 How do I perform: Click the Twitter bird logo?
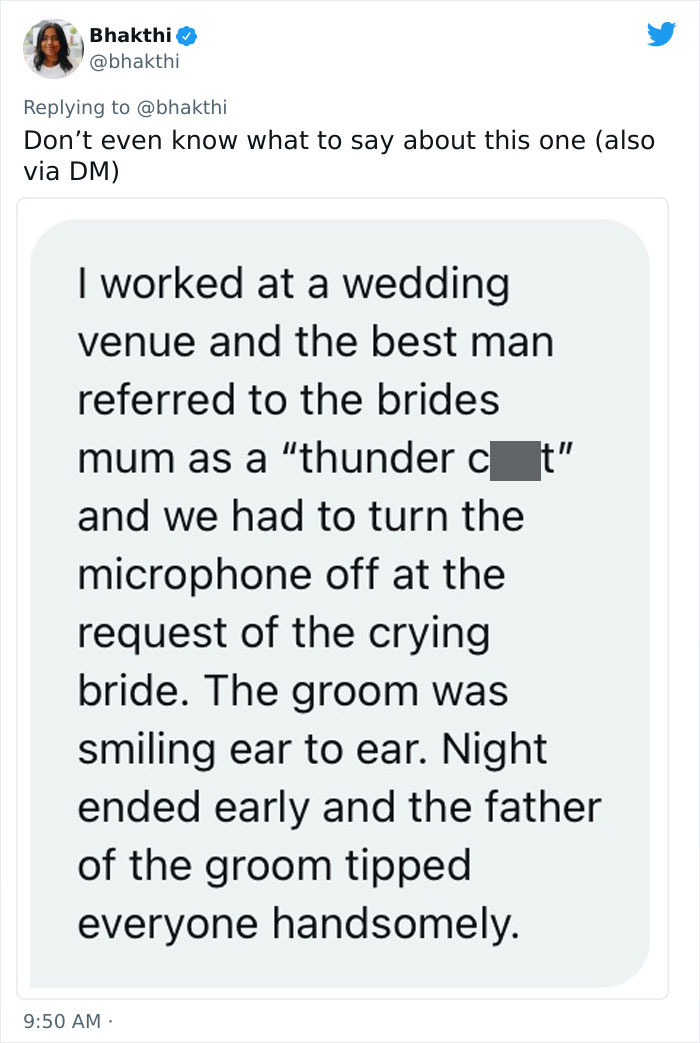pos(661,35)
